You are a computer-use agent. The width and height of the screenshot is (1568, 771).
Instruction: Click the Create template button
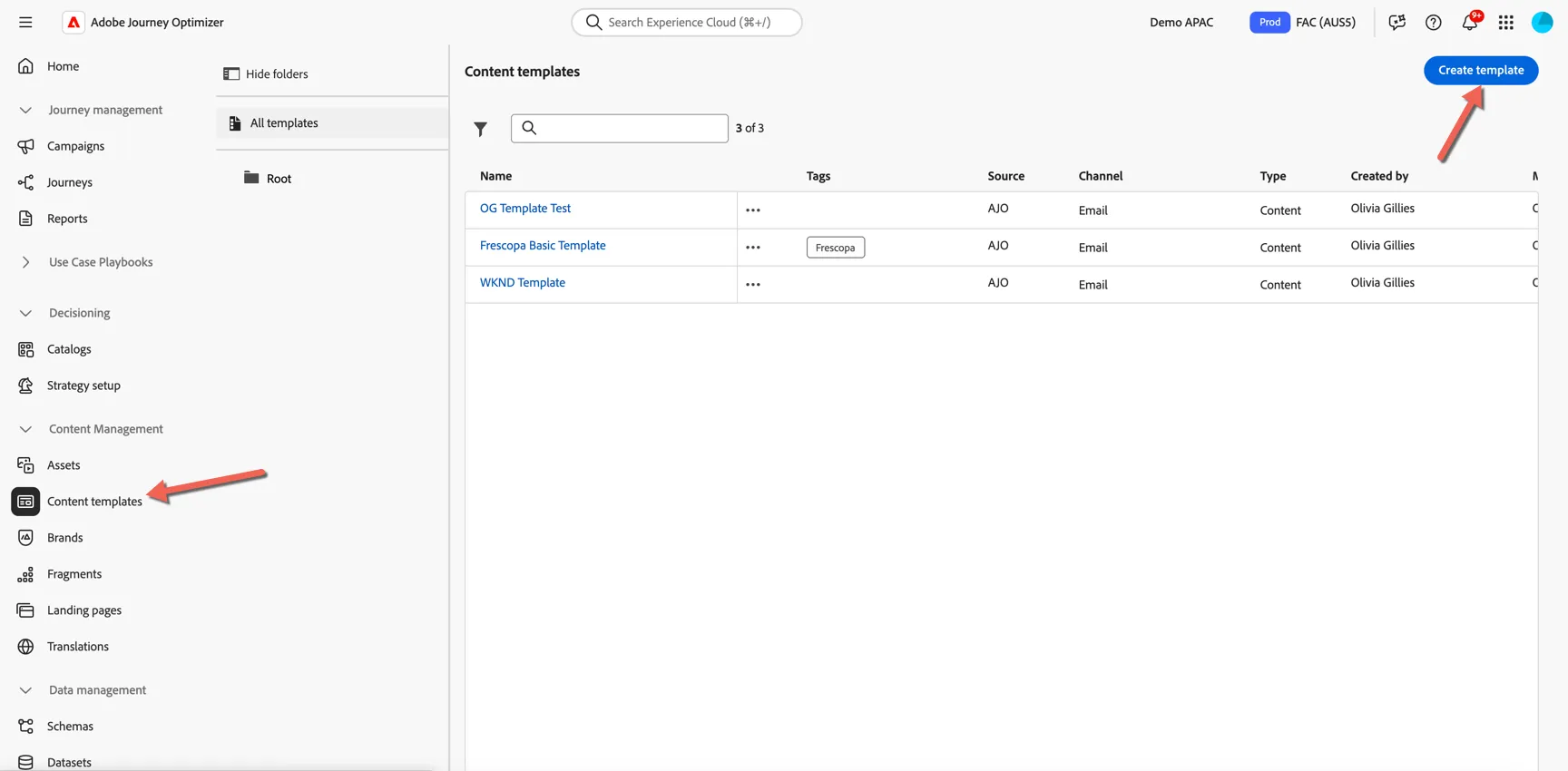point(1481,70)
